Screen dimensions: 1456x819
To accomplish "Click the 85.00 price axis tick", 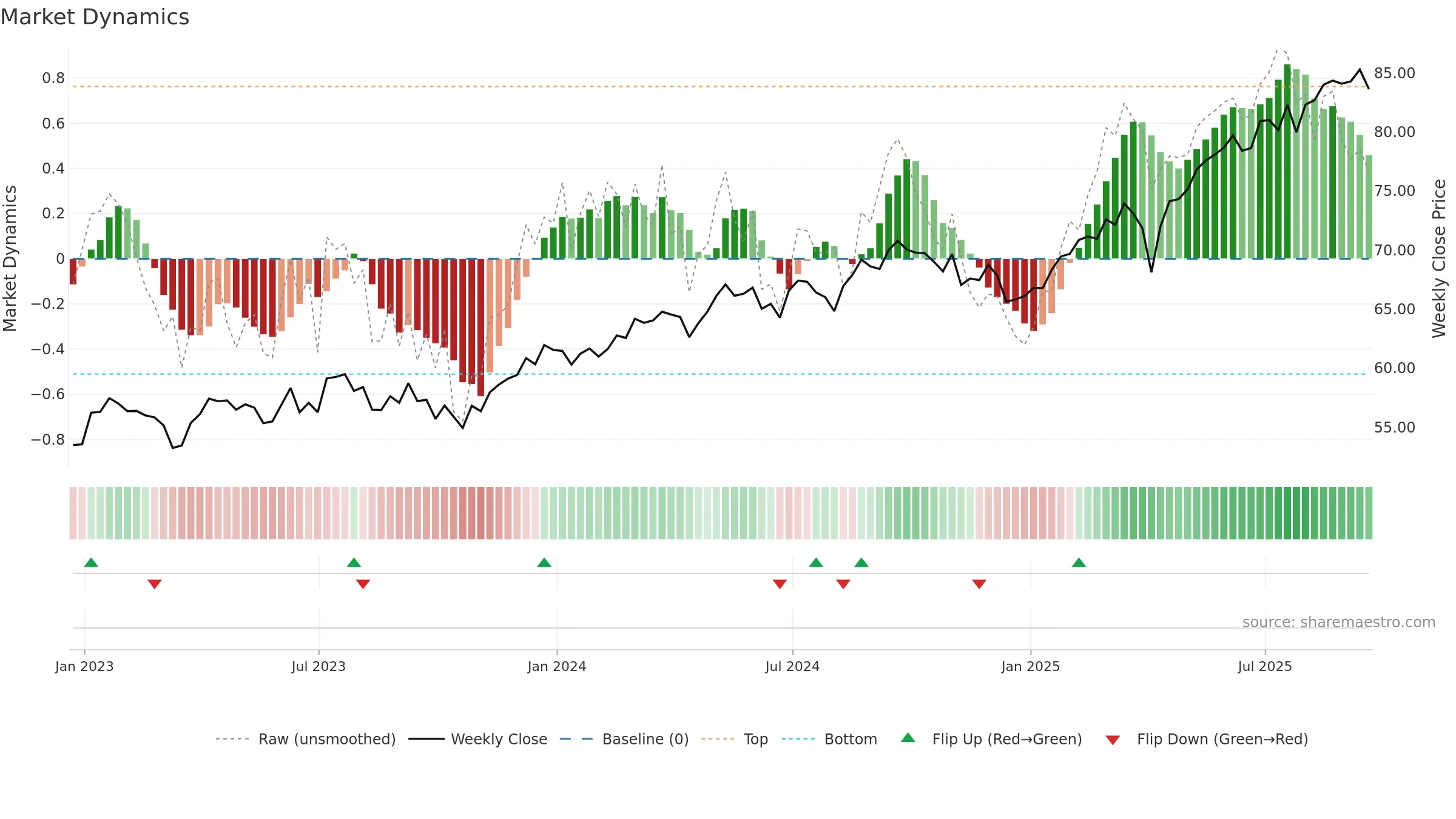I will pos(1394,73).
